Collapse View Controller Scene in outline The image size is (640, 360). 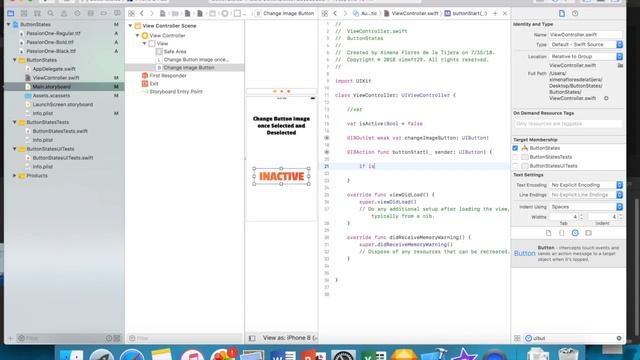click(131, 26)
